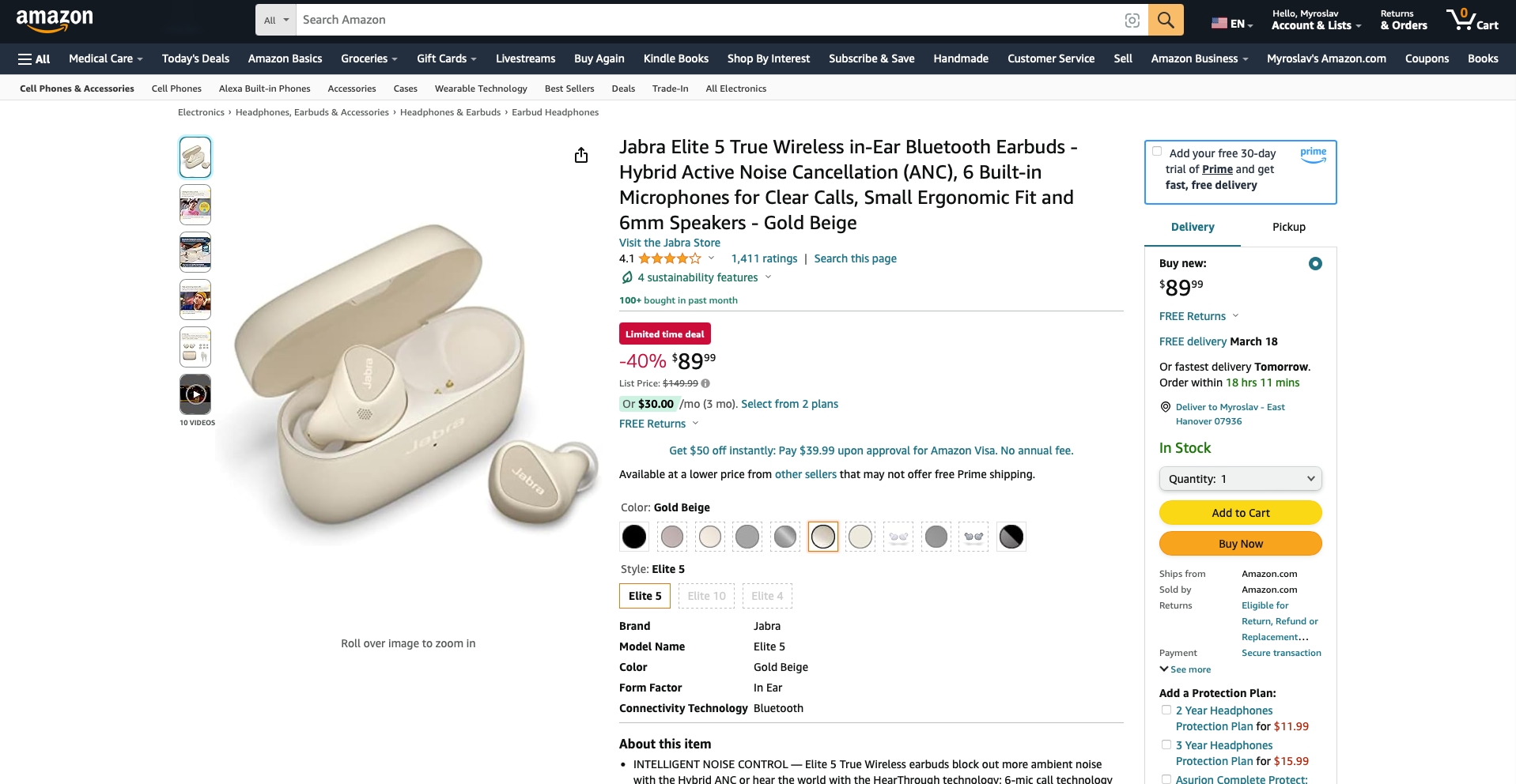Expand the sustainability features chevron
The height and width of the screenshot is (784, 1516).
[x=768, y=277]
